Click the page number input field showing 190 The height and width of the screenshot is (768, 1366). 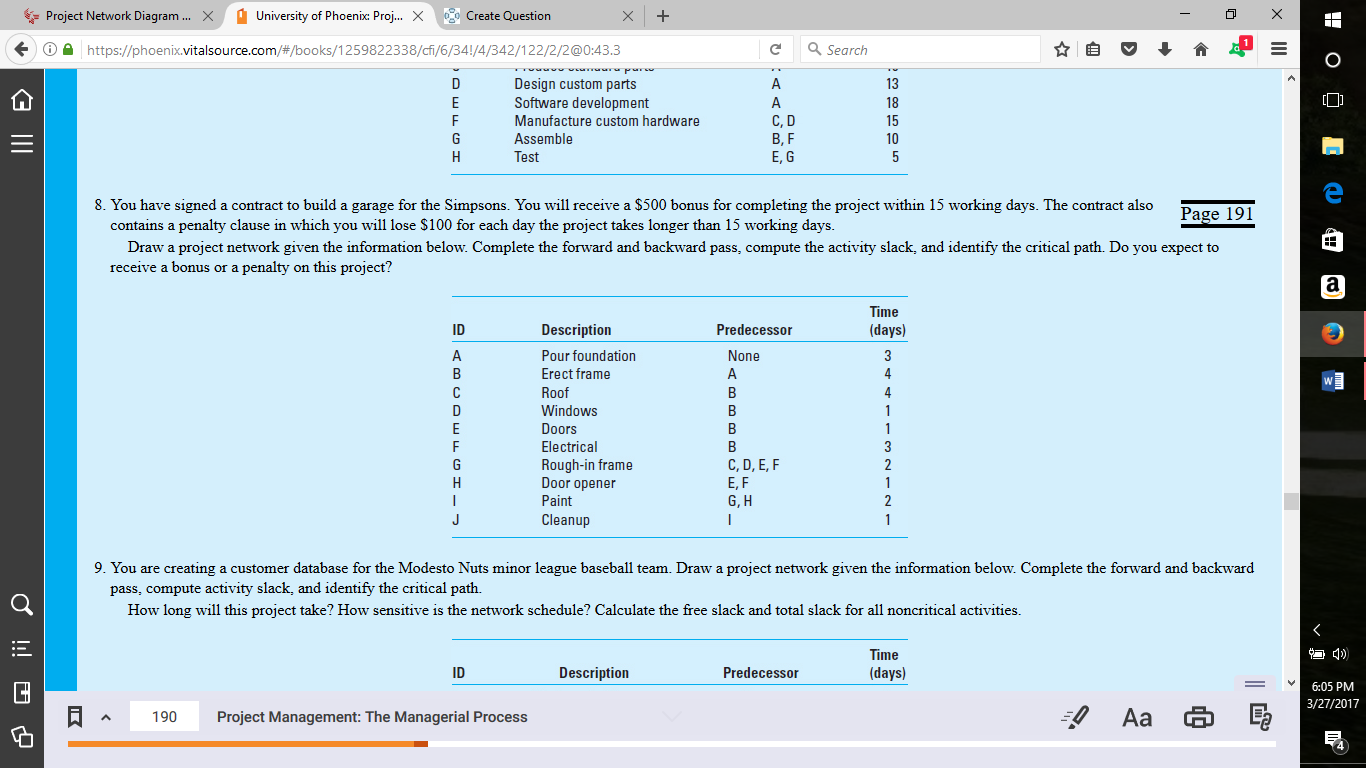[163, 716]
